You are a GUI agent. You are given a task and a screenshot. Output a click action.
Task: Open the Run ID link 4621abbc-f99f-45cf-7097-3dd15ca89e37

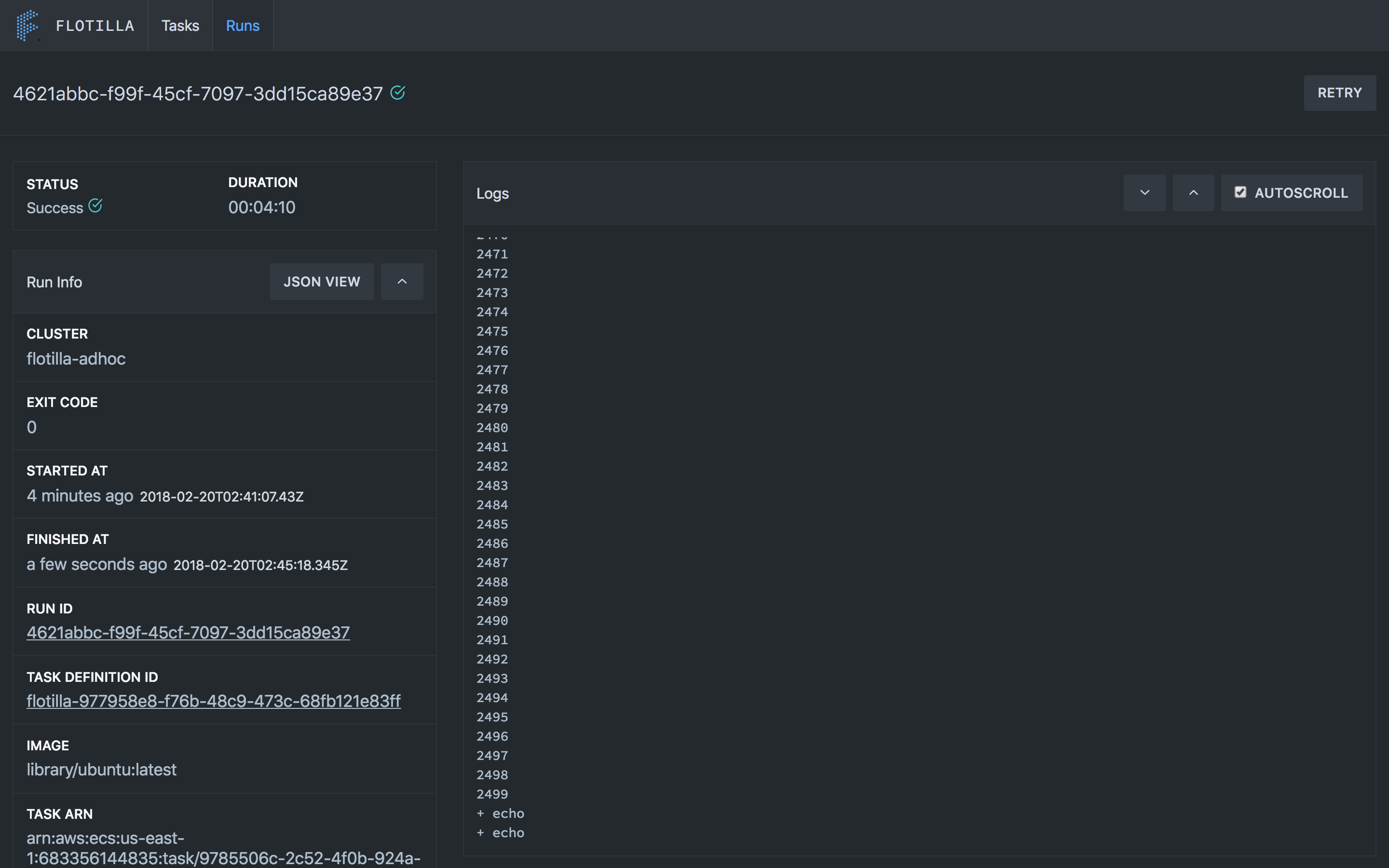(x=188, y=633)
